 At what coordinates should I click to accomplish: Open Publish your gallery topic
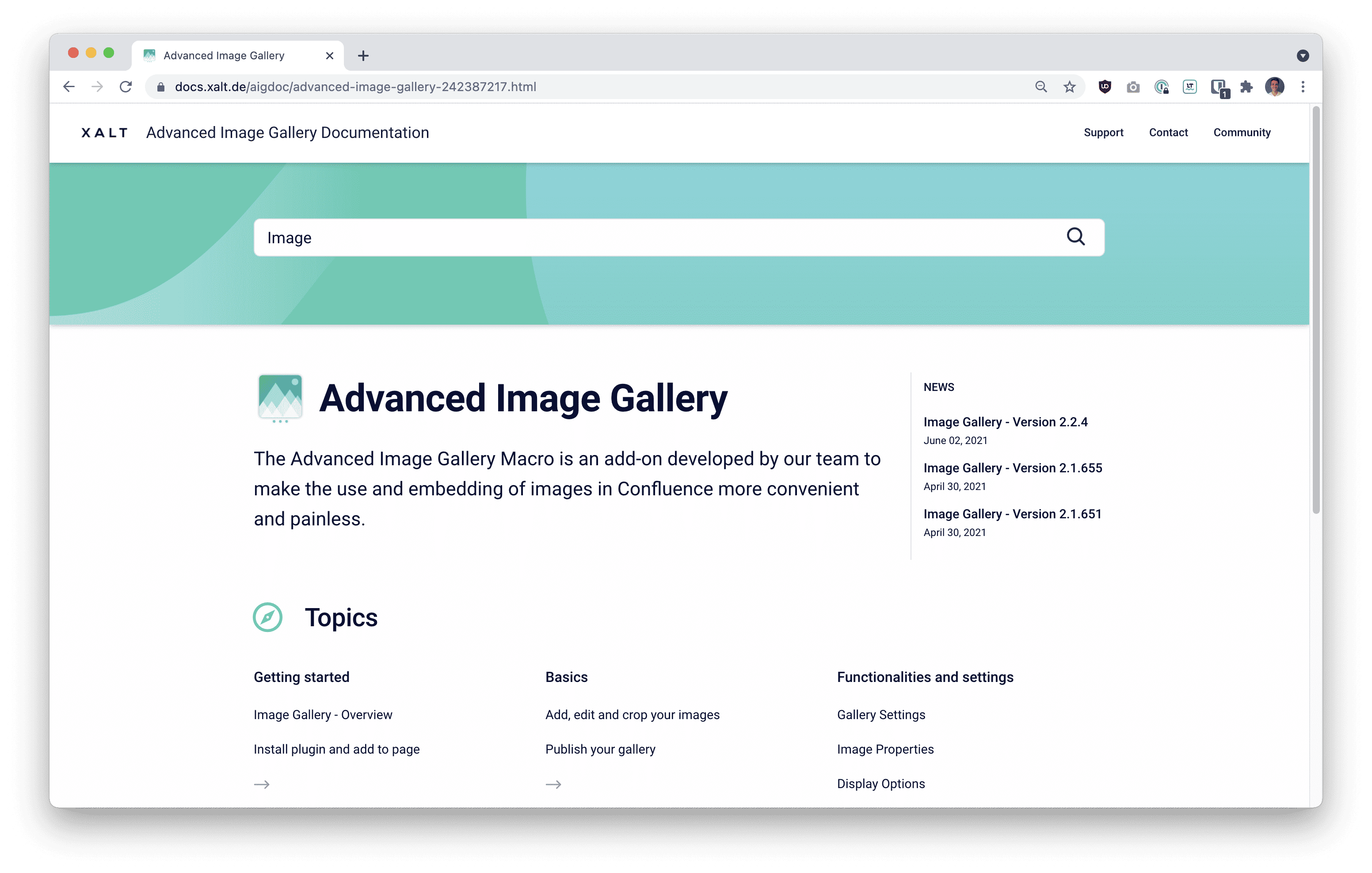pos(600,749)
